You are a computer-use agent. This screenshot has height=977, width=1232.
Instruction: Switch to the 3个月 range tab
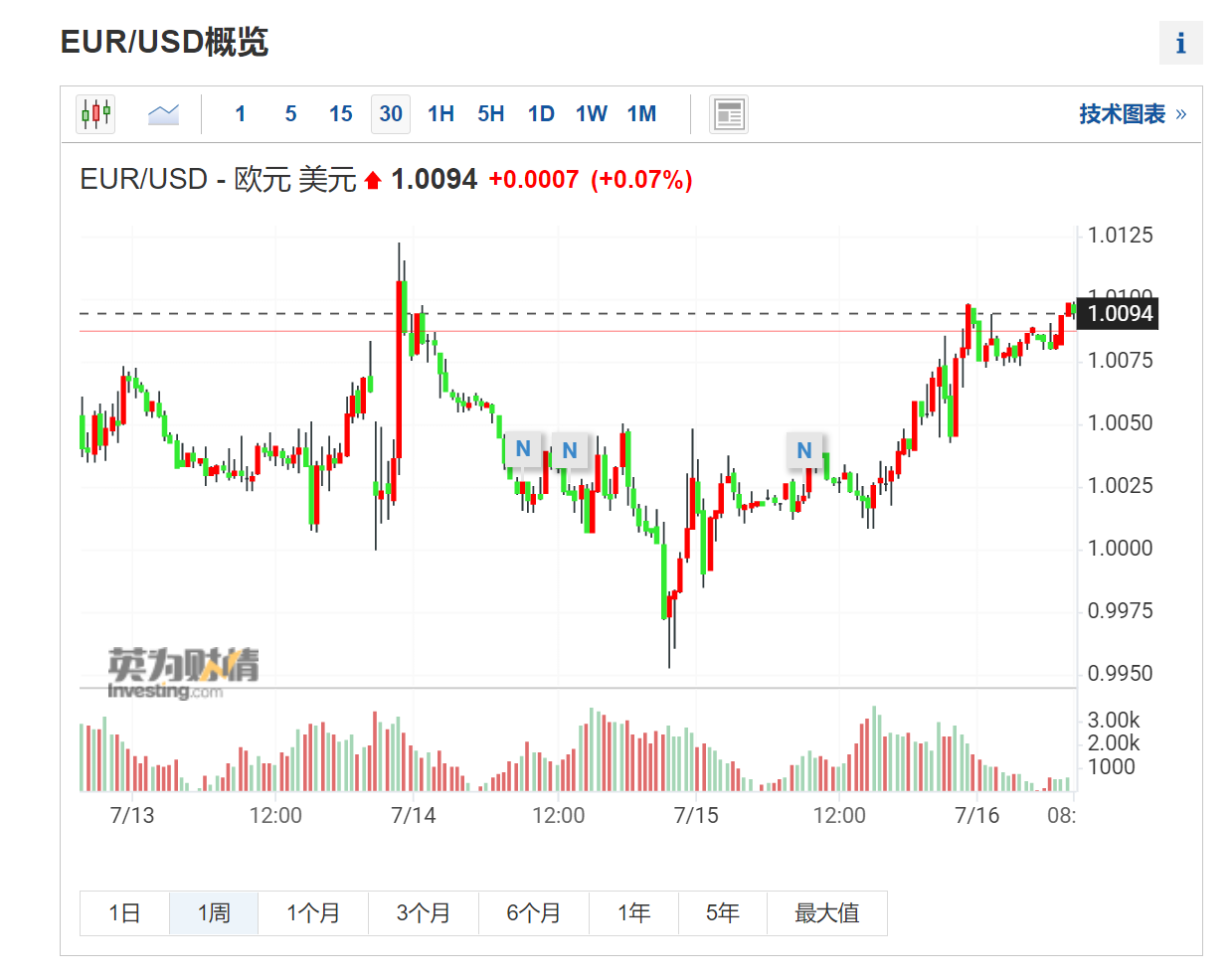click(423, 913)
